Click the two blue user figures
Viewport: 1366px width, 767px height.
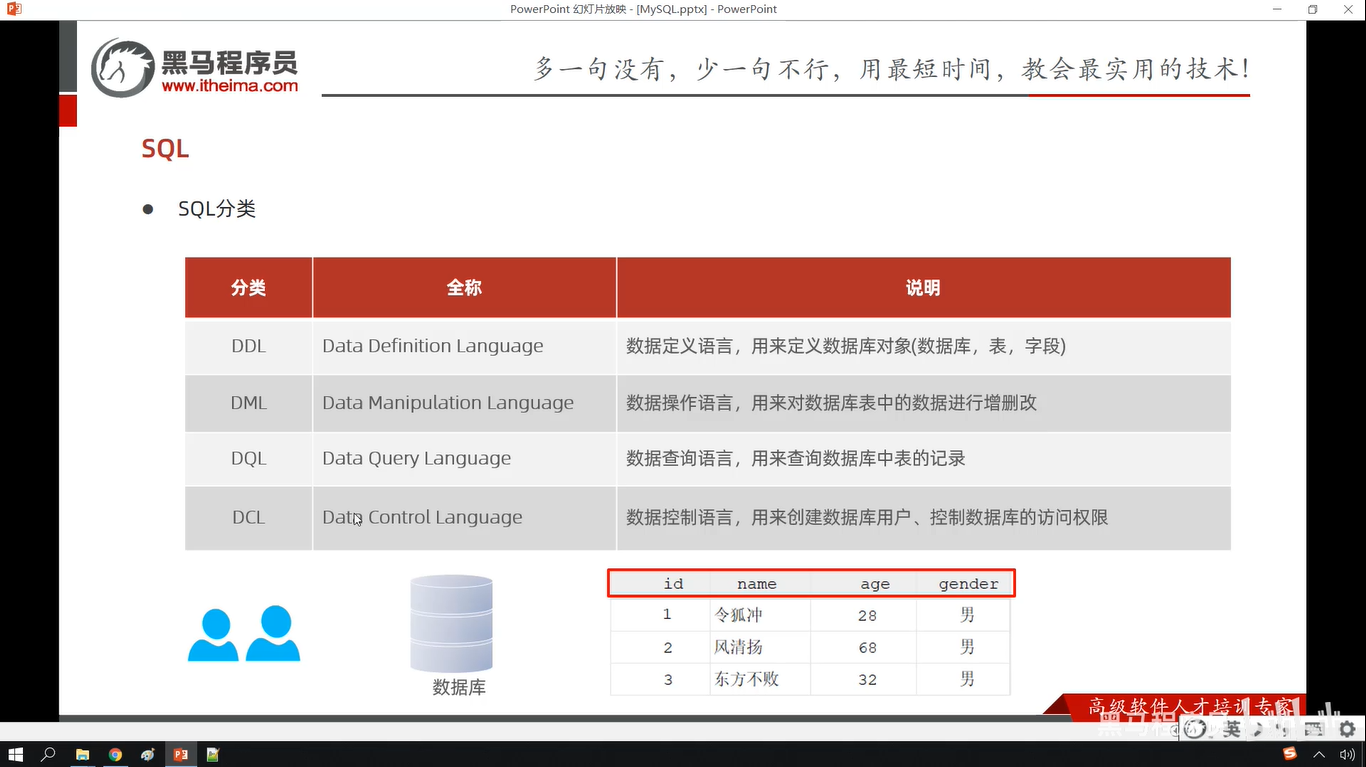[x=244, y=633]
